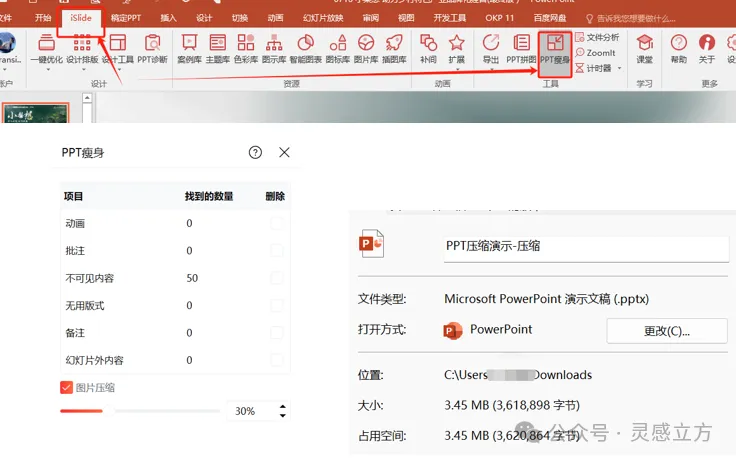Open the 图片库 picture library
This screenshot has width=736, height=462.
point(366,43)
